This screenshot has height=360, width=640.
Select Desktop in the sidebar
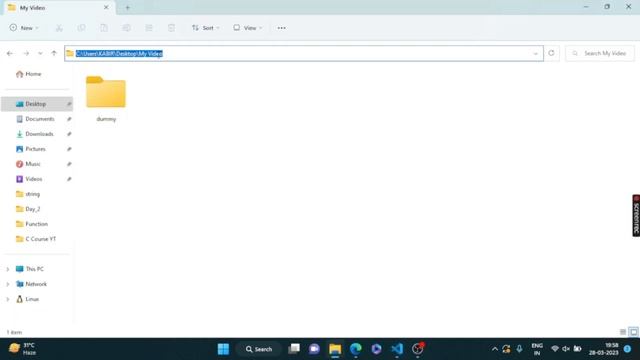tap(37, 104)
